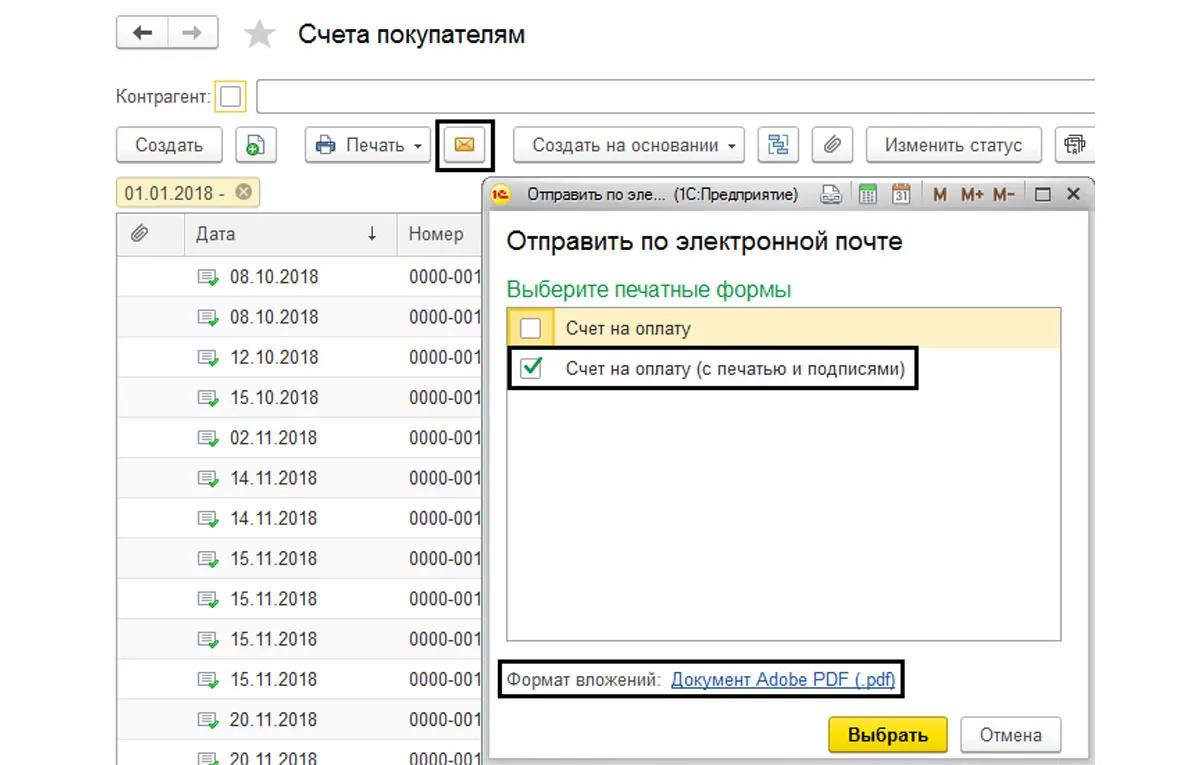Add page to favorites with star icon

[x=260, y=36]
